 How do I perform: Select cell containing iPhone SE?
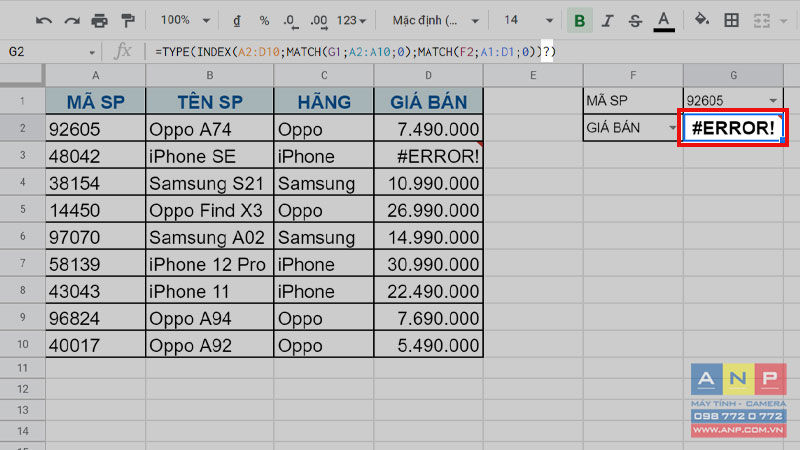click(210, 156)
